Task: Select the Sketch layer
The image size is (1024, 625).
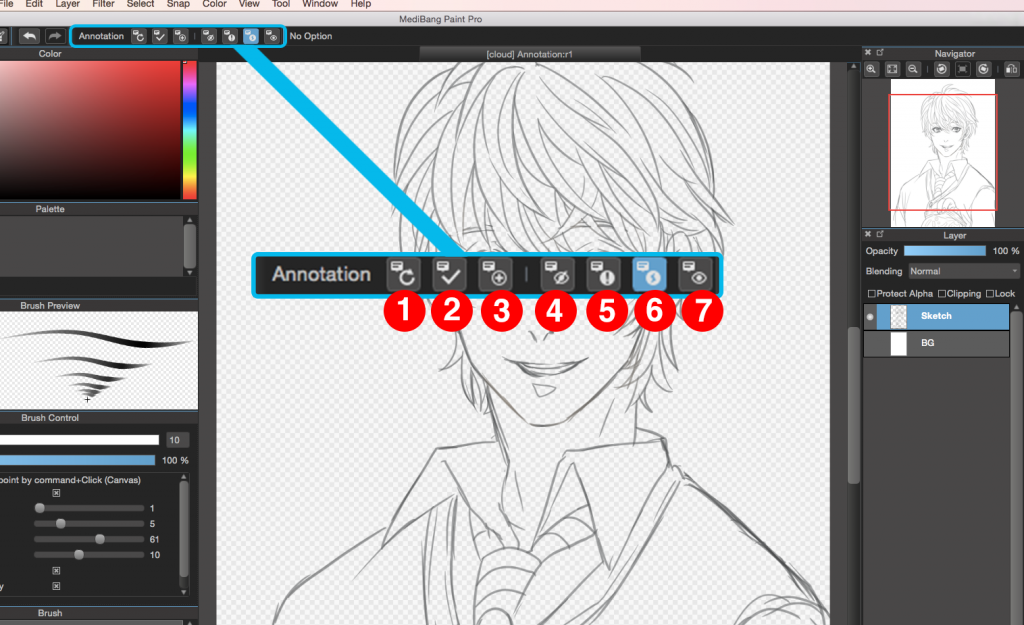Action: 936,316
